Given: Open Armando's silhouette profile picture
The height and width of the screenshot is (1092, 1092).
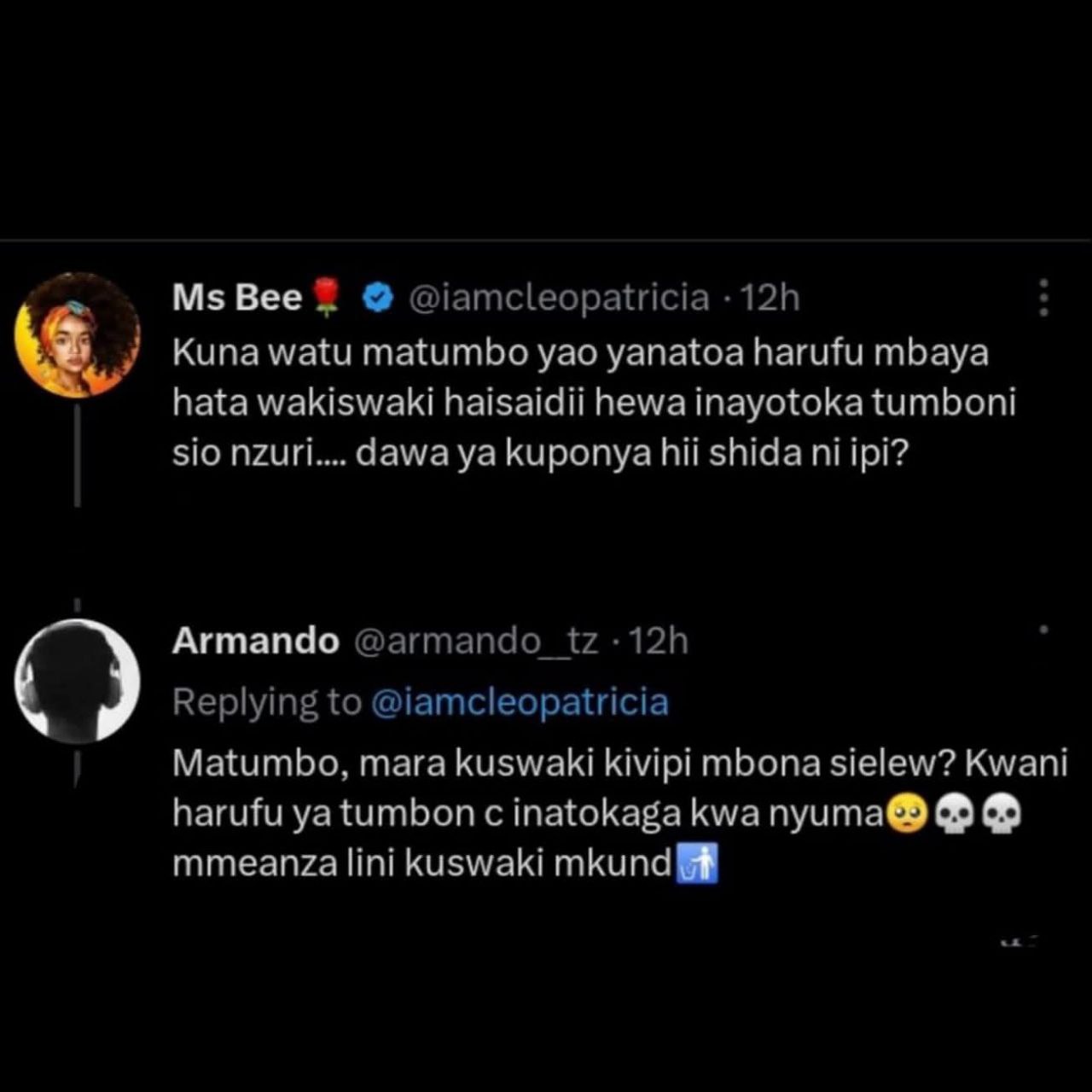Looking at the screenshot, I should point(78,681).
